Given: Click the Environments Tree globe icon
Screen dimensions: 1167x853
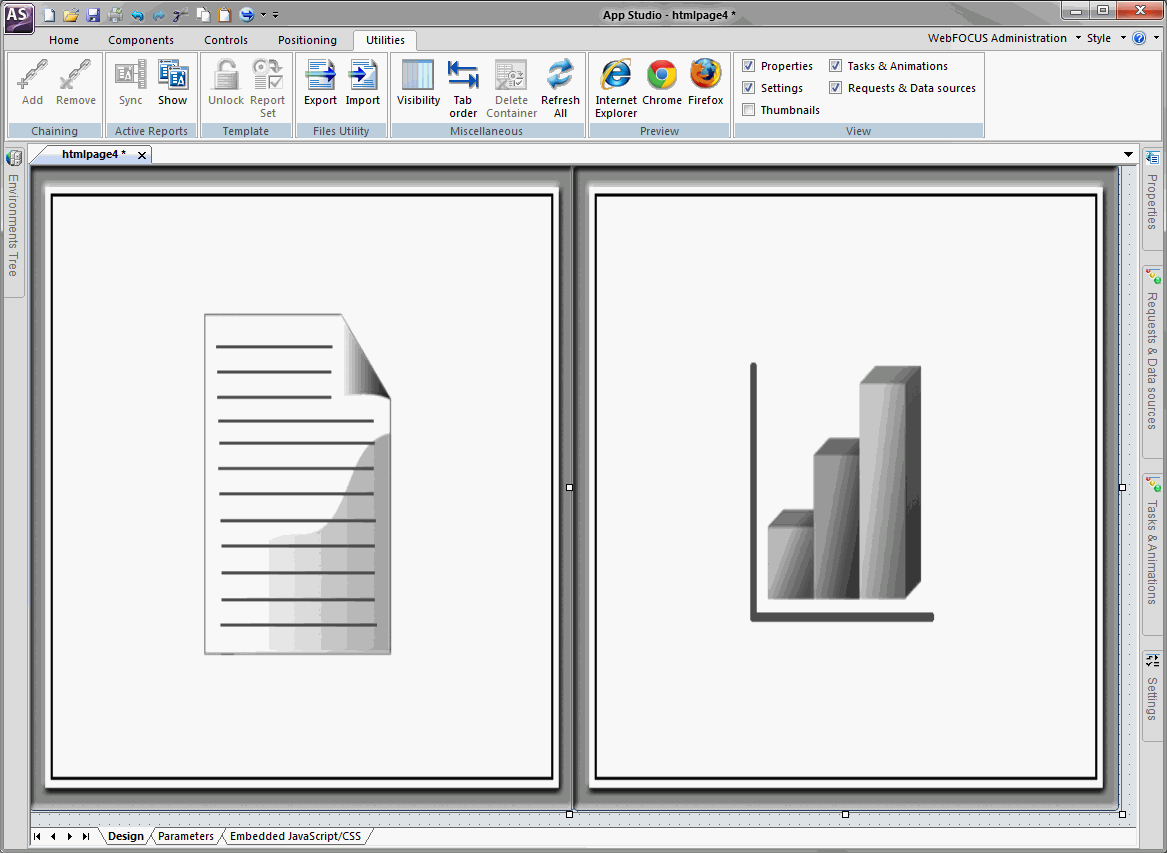Looking at the screenshot, I should [13, 158].
